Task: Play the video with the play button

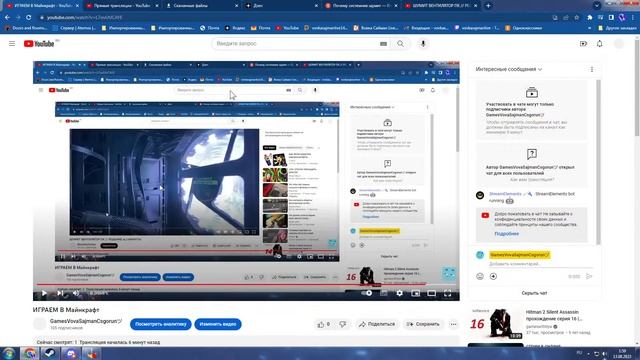Action: tap(44, 293)
